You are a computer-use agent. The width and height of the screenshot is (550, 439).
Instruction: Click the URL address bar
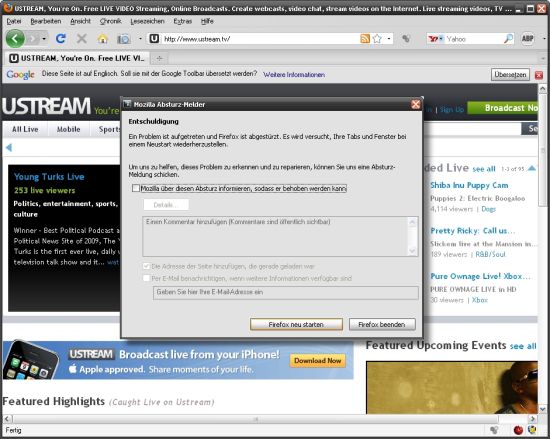coord(260,39)
